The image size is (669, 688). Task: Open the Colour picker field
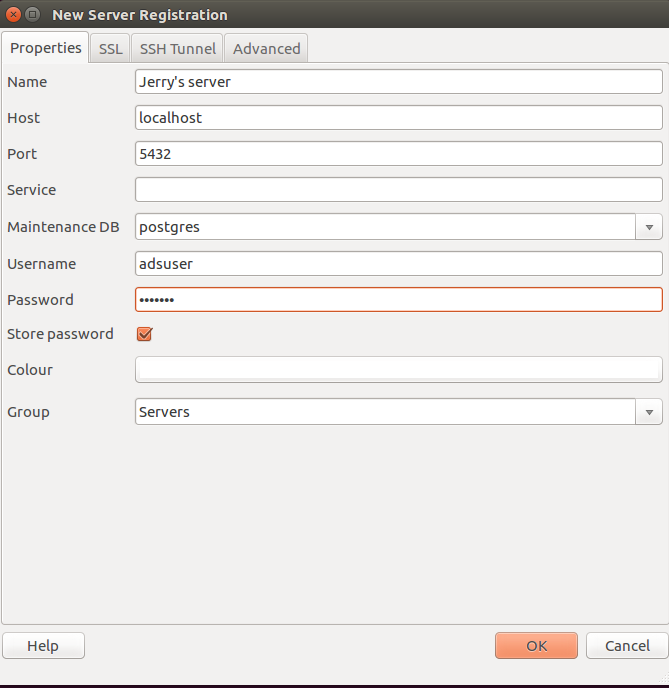399,369
